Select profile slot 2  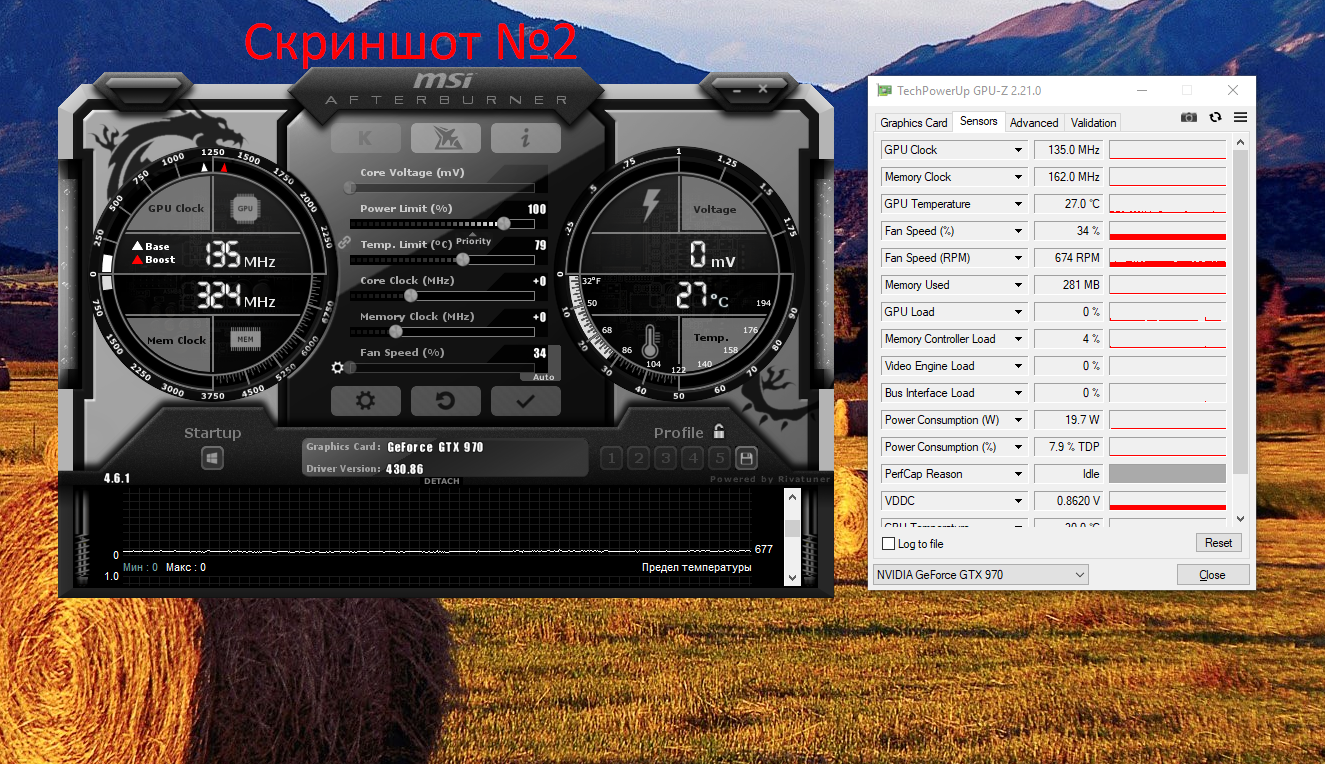pyautogui.click(x=638, y=458)
